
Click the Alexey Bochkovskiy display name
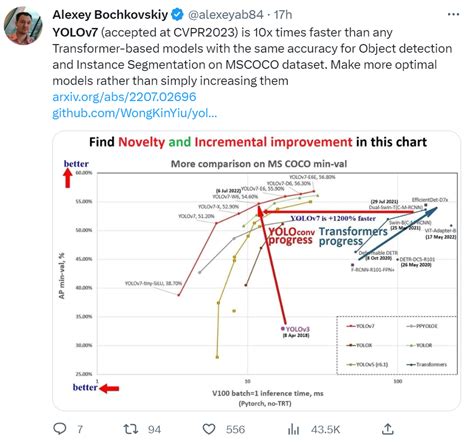point(110,15)
